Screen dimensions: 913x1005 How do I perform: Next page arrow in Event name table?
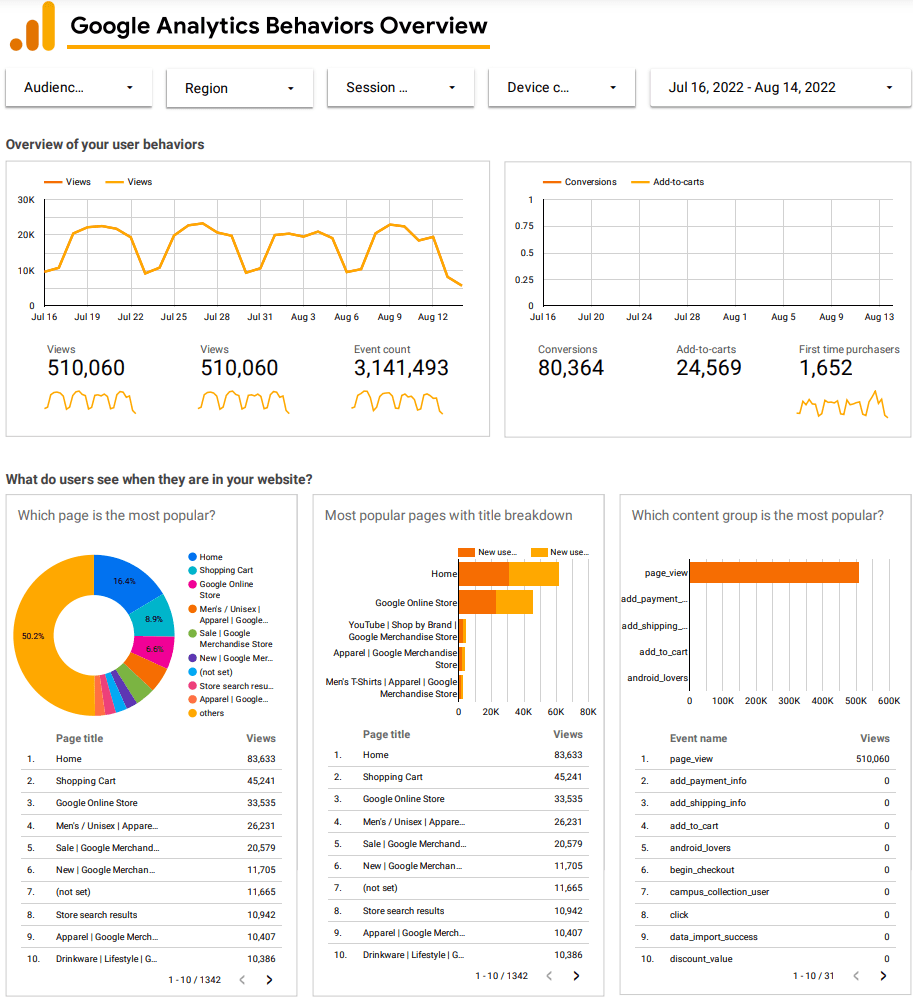pyautogui.click(x=883, y=975)
